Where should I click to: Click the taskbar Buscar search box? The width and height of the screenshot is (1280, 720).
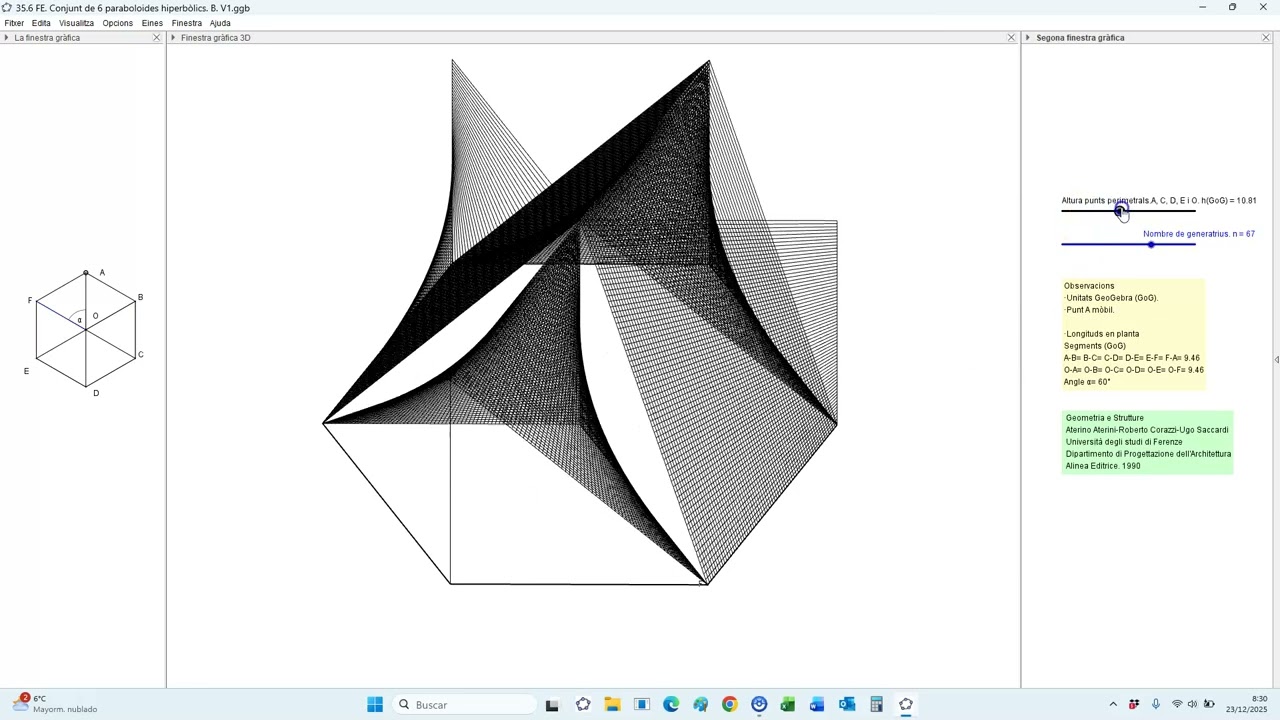coord(463,705)
